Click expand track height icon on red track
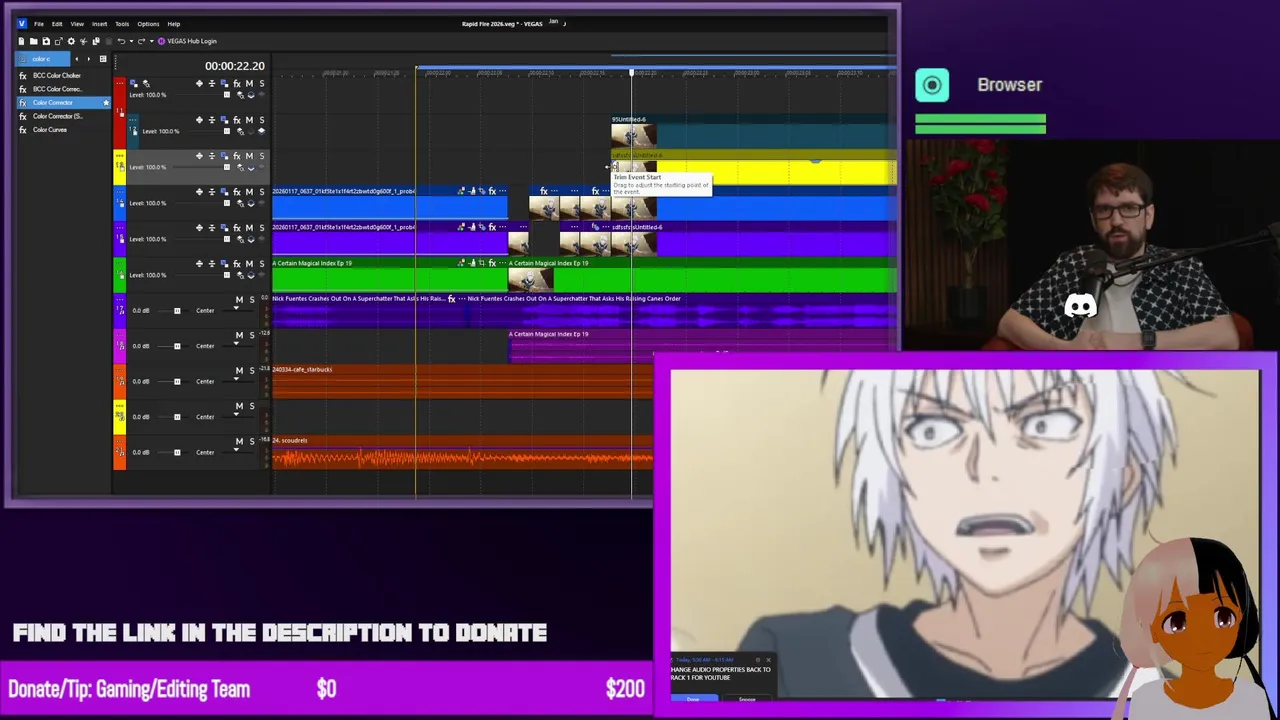The image size is (1280, 720). pos(199,84)
